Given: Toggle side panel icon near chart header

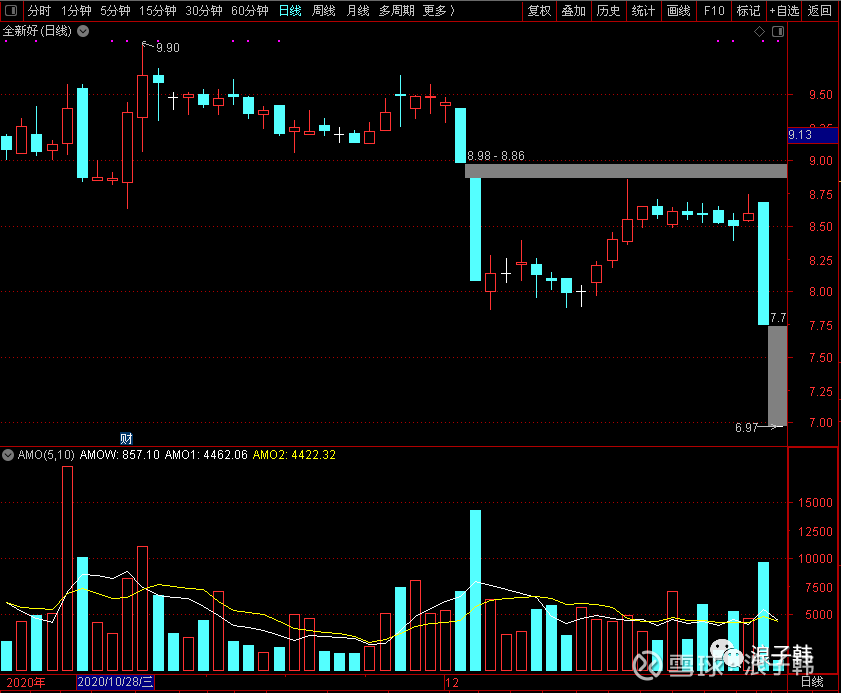Looking at the screenshot, I should tap(778, 32).
